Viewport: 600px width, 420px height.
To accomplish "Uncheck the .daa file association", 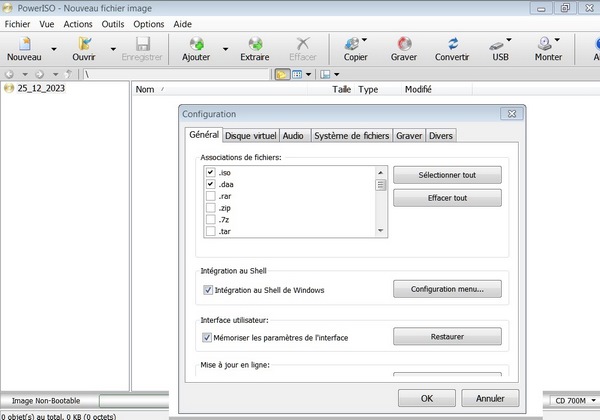I will coord(210,184).
